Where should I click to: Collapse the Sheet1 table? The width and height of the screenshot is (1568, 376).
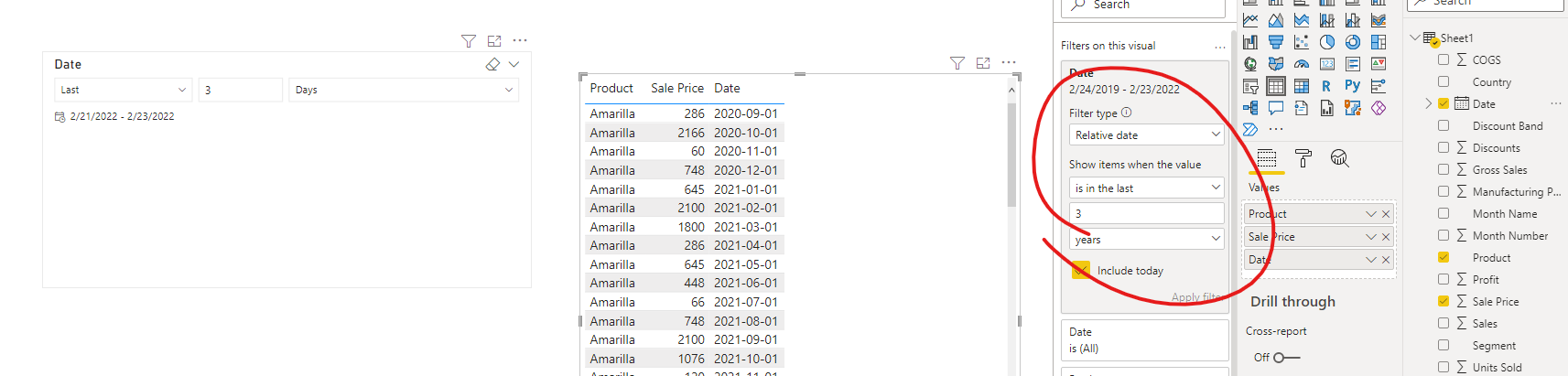click(x=1415, y=38)
